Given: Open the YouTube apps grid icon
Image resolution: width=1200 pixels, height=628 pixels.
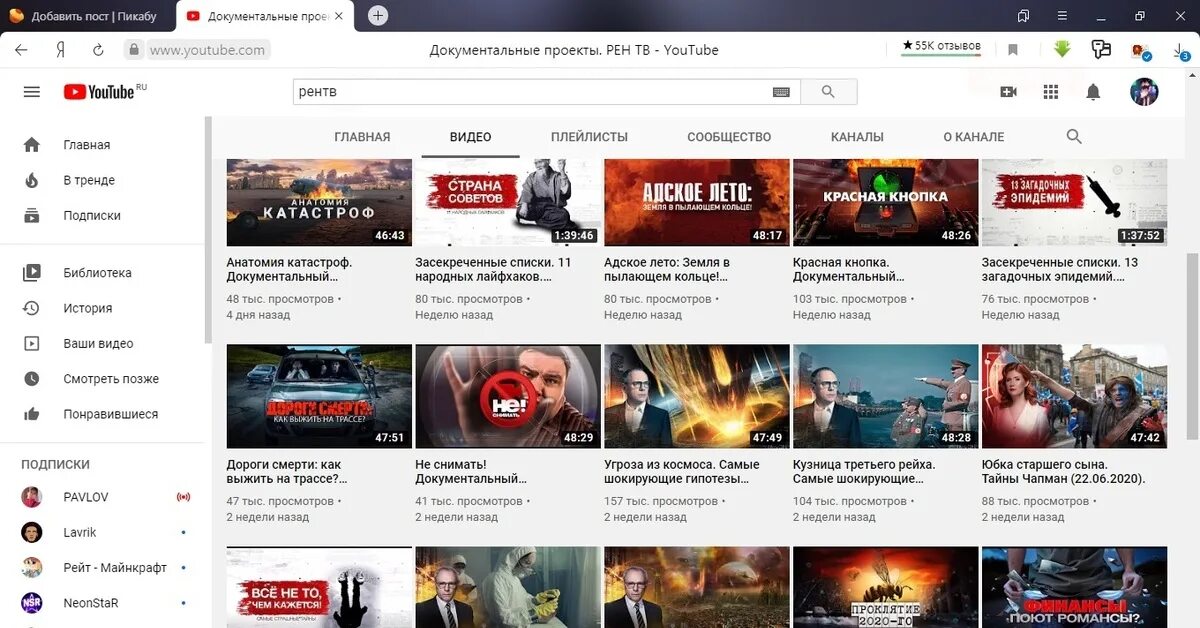Looking at the screenshot, I should 1050,92.
